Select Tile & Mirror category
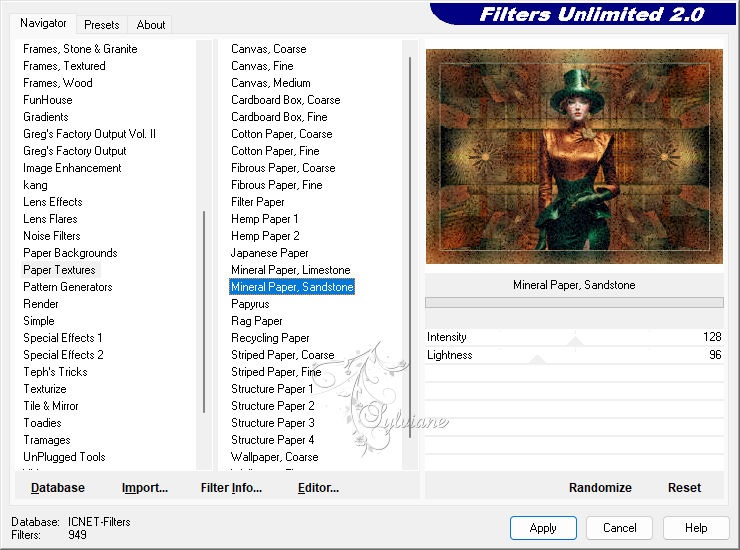The width and height of the screenshot is (740, 550). [51, 406]
